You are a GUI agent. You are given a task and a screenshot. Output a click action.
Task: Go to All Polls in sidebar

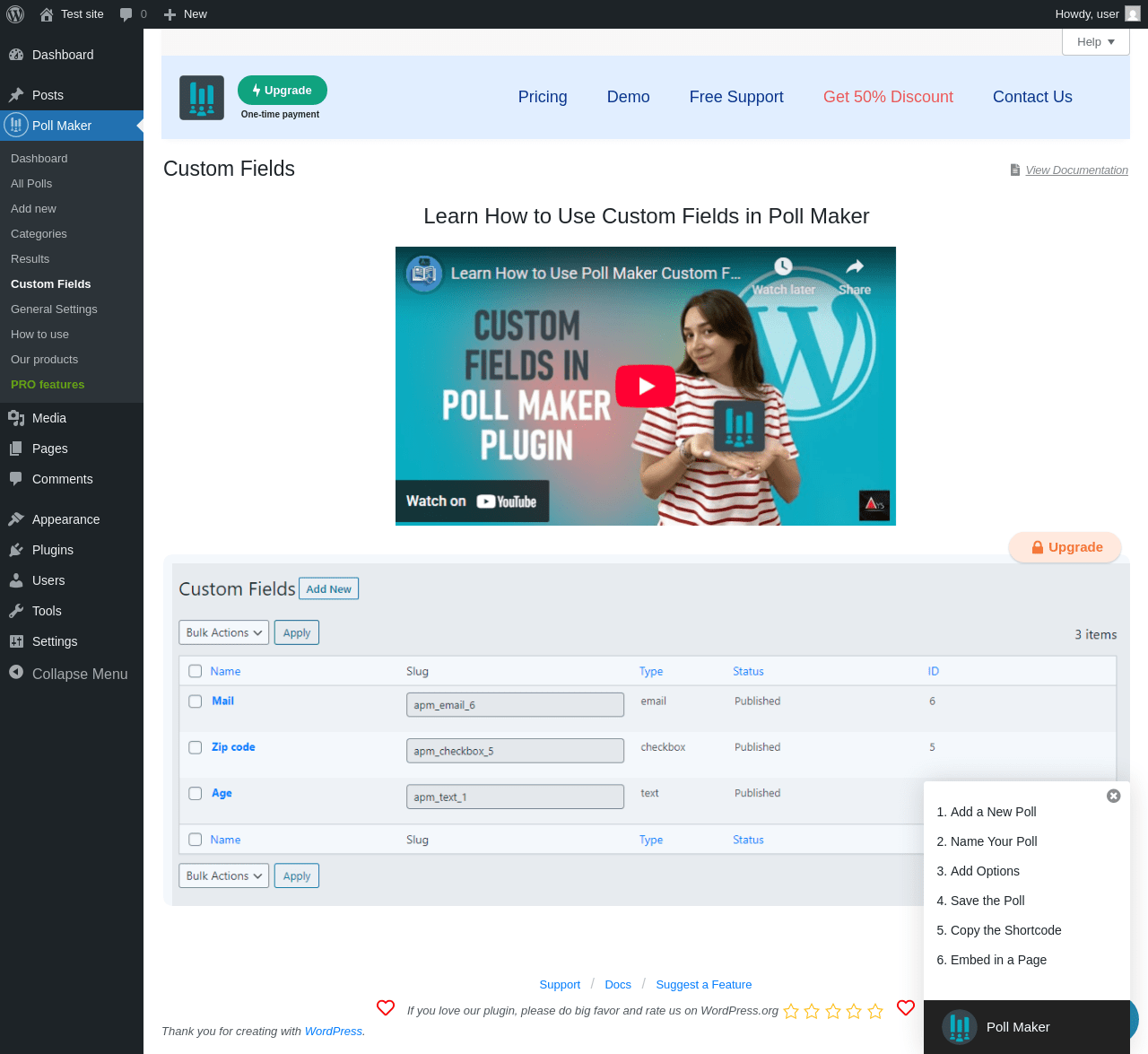point(31,184)
